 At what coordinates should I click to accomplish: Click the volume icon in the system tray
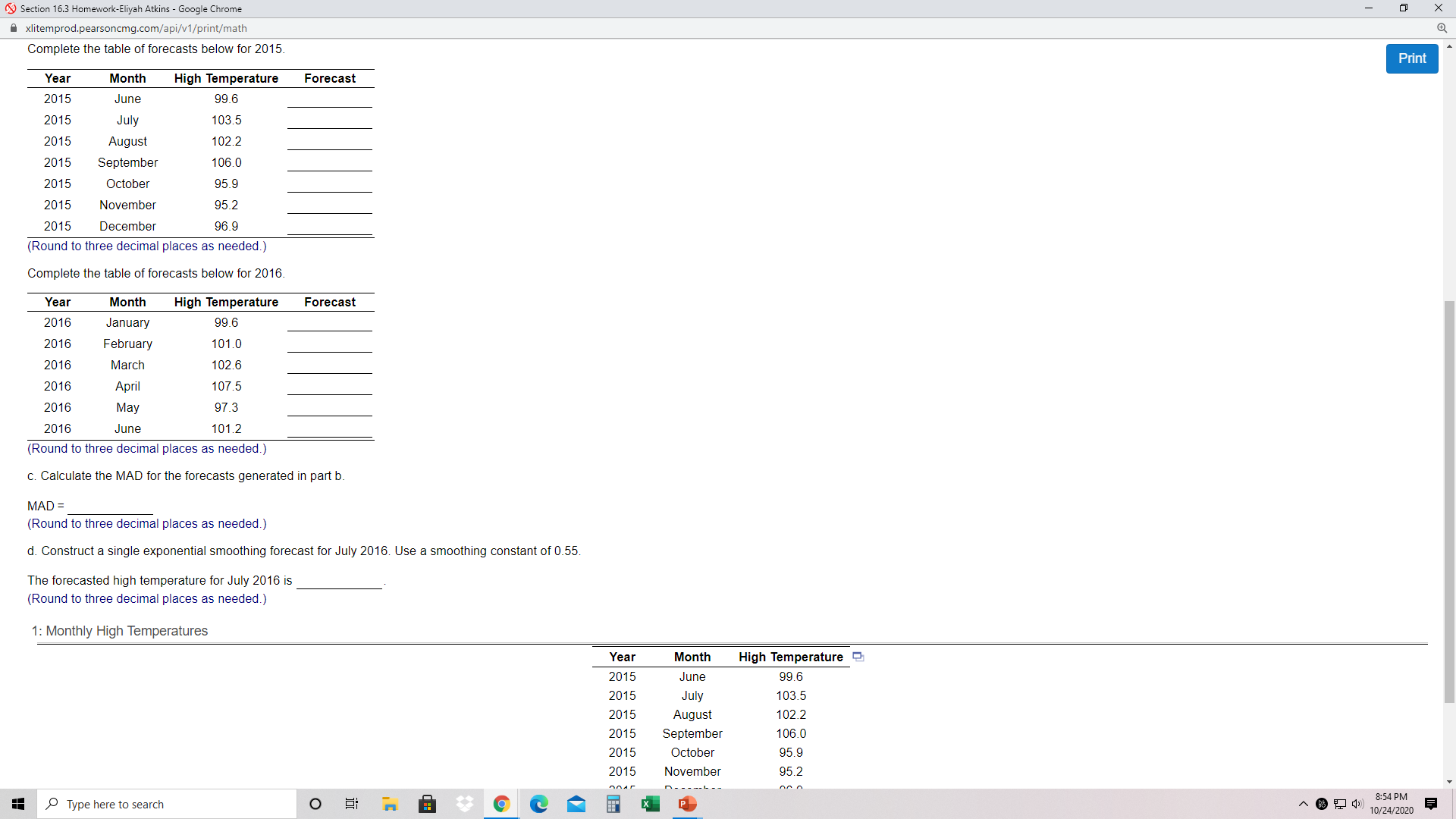[x=1358, y=804]
